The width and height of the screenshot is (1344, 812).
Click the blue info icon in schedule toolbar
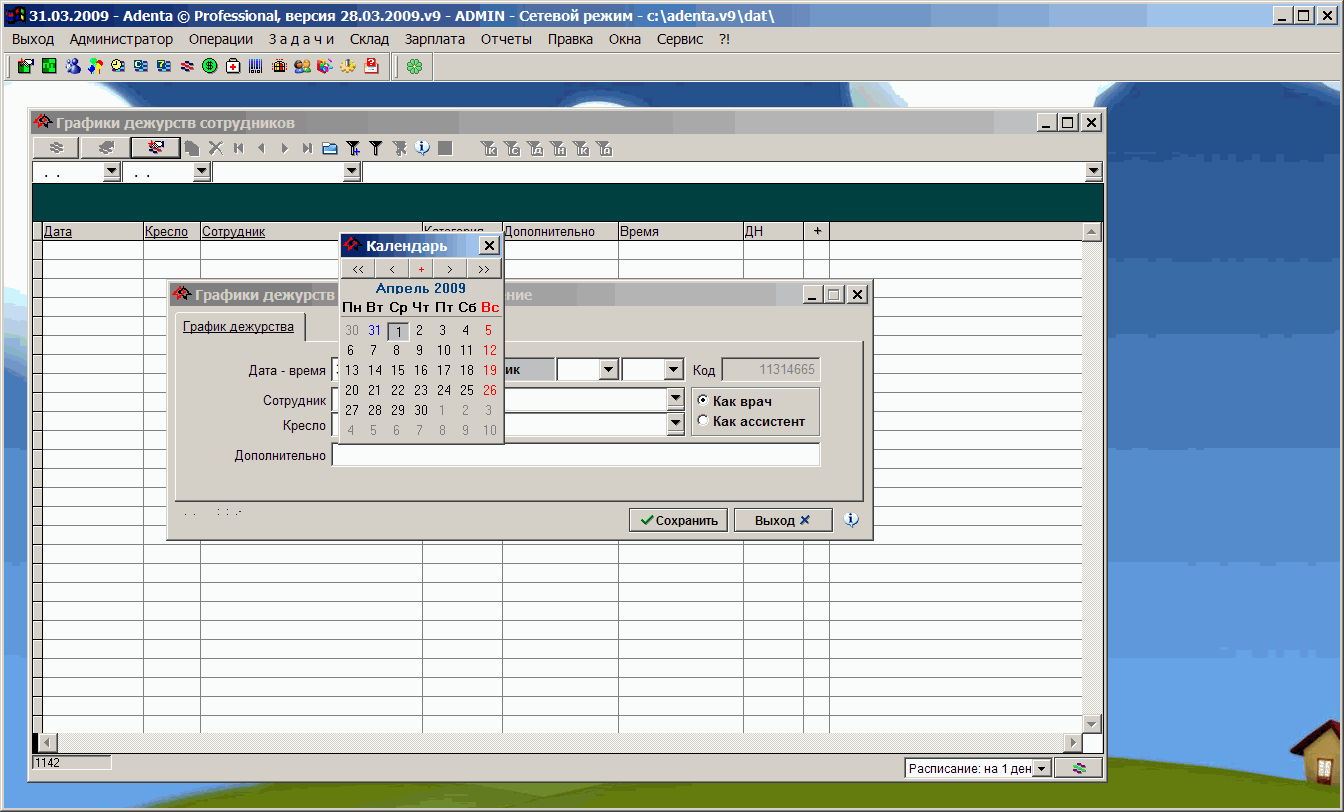pos(422,148)
